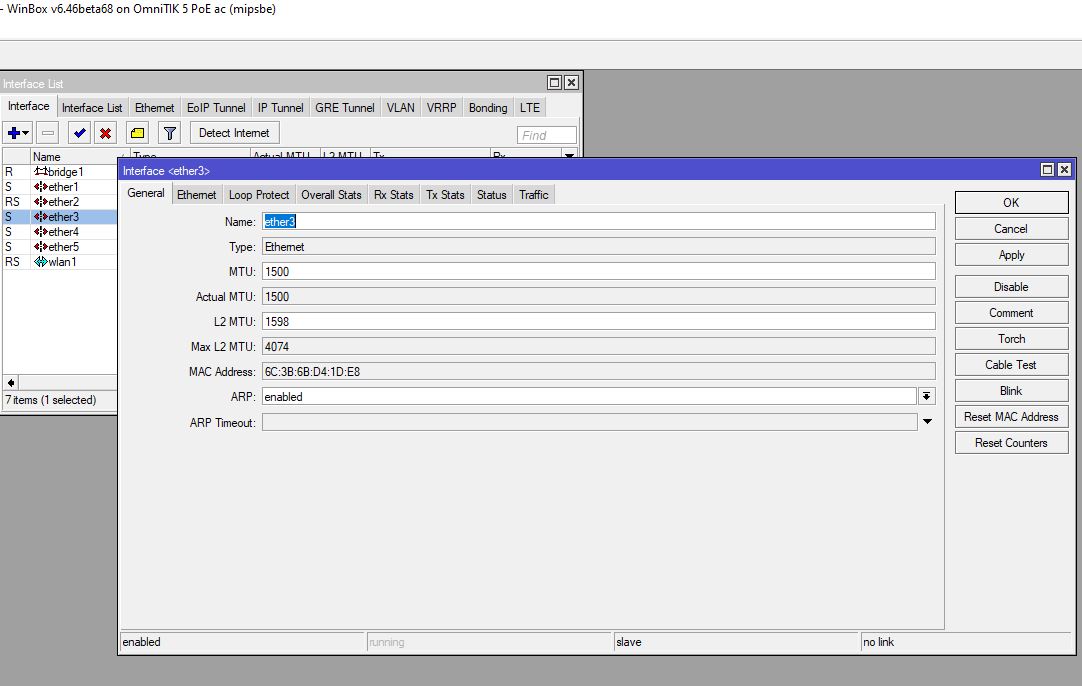Open the VLAN tab
The image size is (1082, 686).
tap(401, 108)
